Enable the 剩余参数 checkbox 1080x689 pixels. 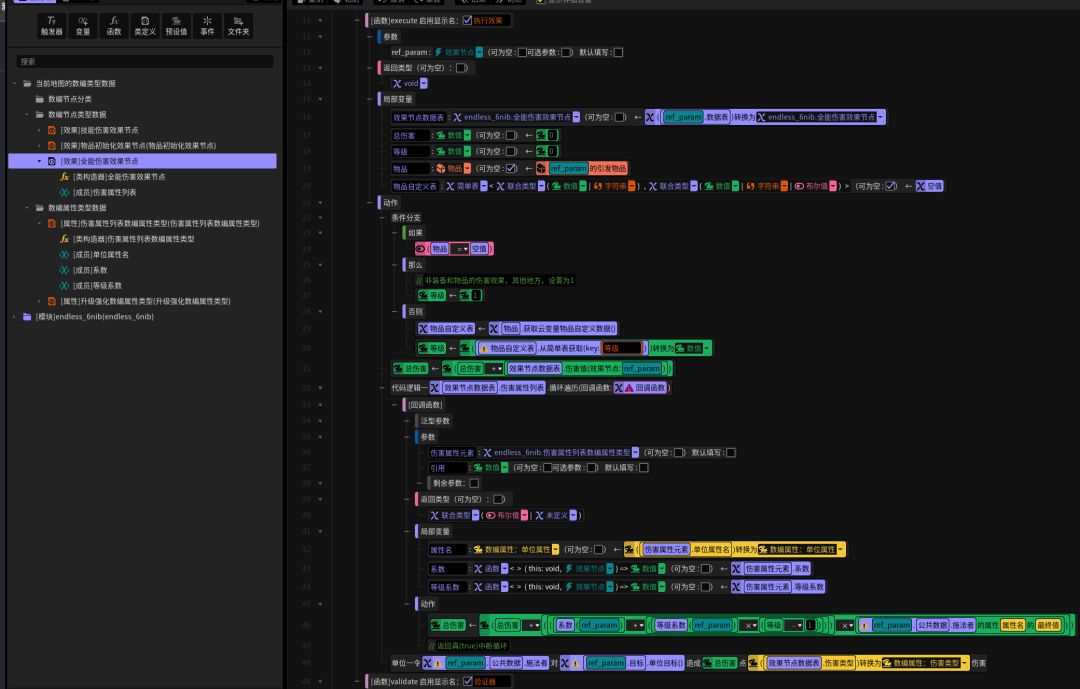point(474,483)
